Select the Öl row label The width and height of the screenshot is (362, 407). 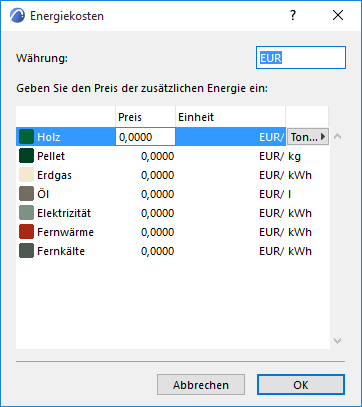pyautogui.click(x=43, y=194)
